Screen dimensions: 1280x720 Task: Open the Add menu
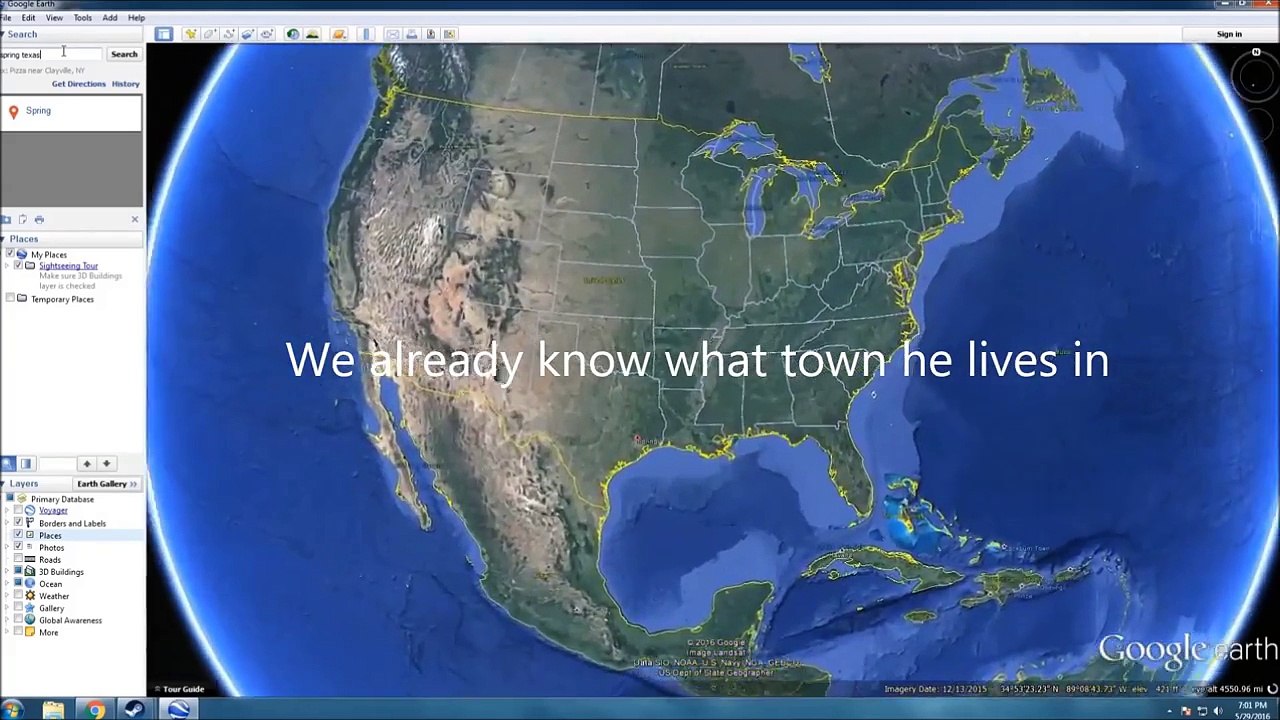109,18
